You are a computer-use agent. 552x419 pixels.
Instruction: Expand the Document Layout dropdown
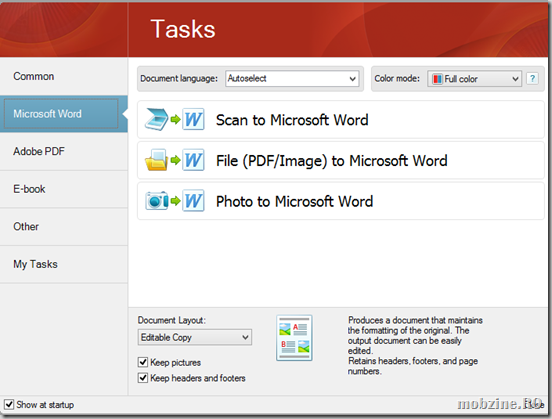click(x=195, y=337)
